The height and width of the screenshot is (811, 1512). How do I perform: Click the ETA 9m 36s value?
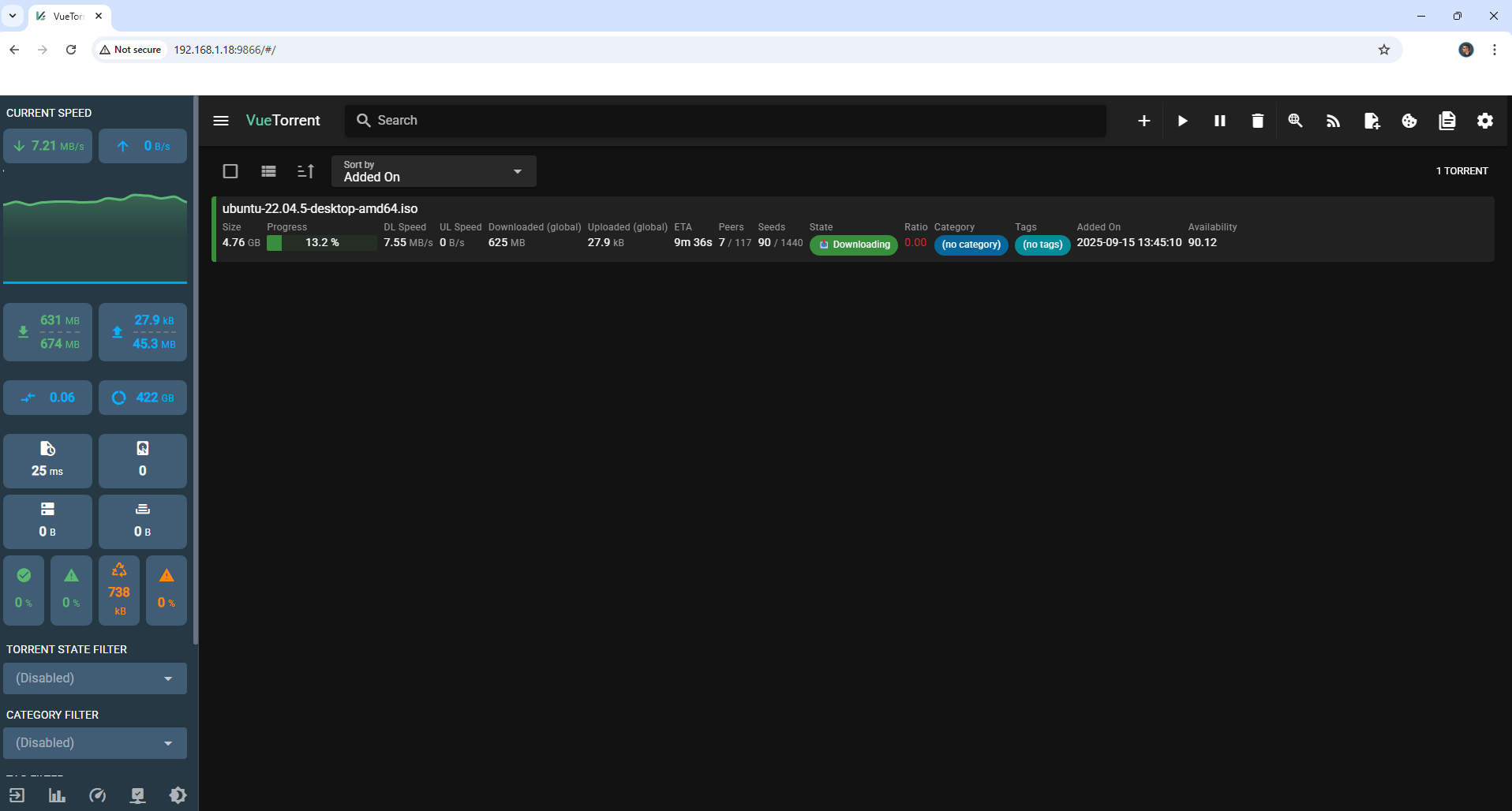click(693, 242)
